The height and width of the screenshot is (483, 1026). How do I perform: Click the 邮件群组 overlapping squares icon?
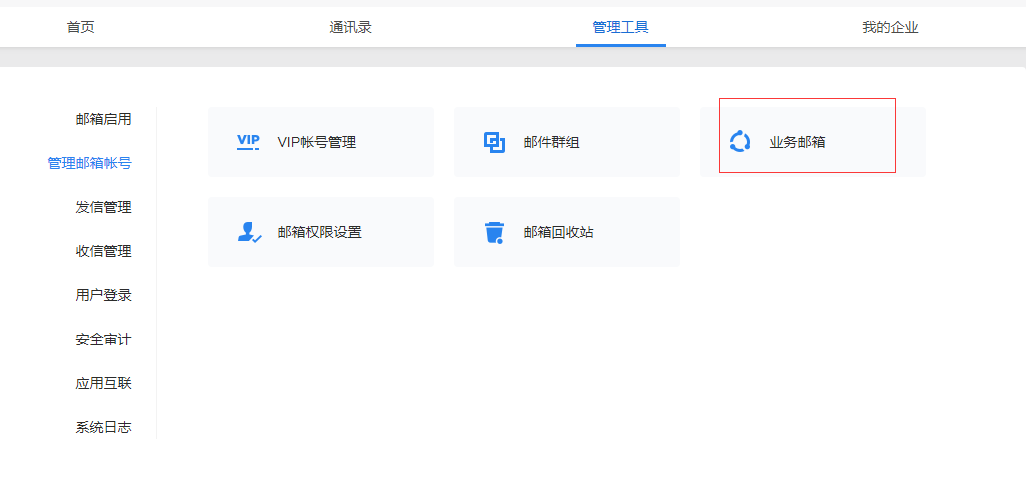coord(494,142)
